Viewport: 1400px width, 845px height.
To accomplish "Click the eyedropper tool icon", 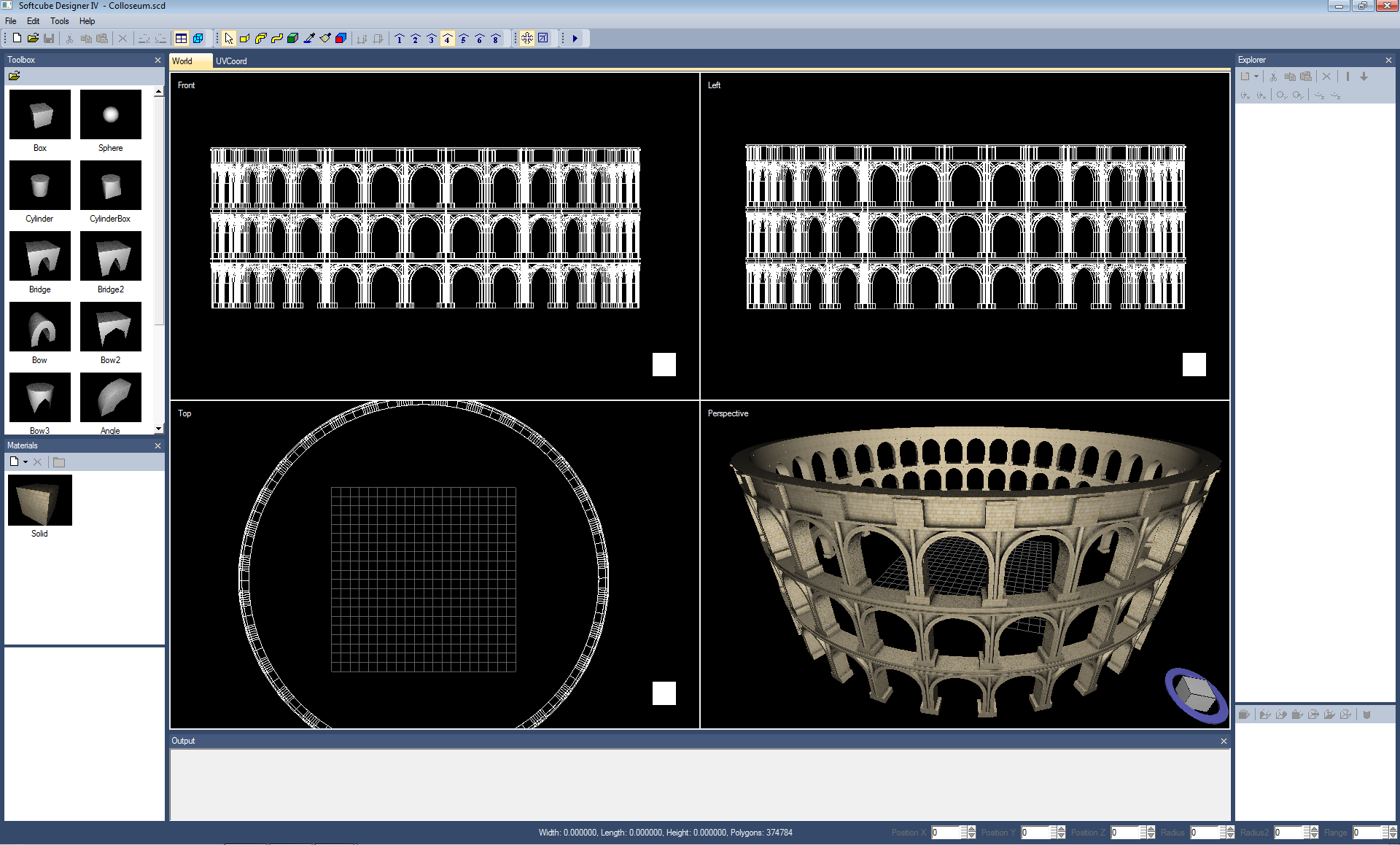I will (x=309, y=39).
